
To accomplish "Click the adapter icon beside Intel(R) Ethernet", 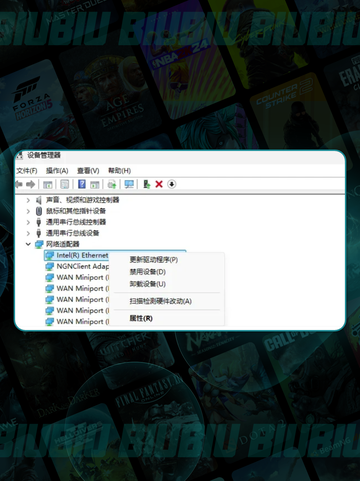I will [50, 255].
